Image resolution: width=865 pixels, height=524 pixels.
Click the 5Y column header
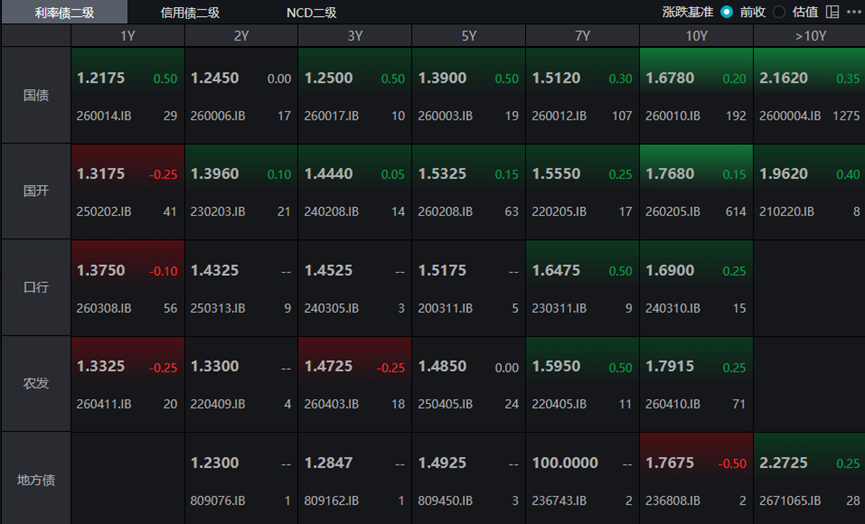tap(469, 36)
